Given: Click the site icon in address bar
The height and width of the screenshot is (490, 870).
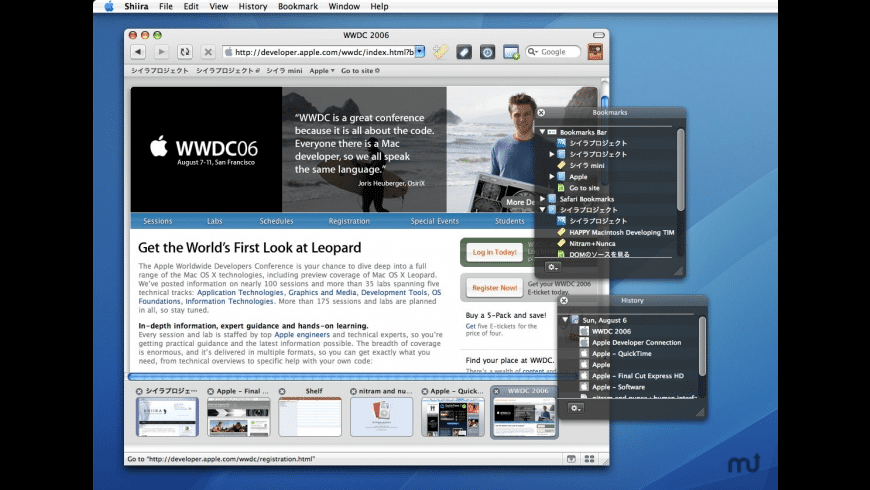Looking at the screenshot, I should coord(228,52).
